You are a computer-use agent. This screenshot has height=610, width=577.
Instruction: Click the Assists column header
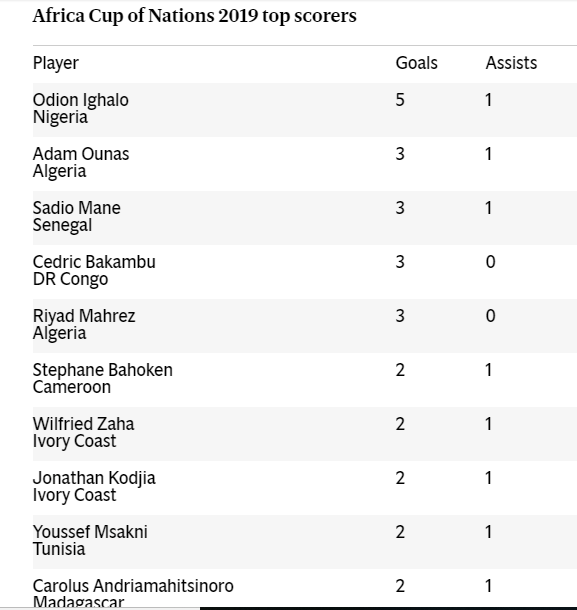pos(511,63)
